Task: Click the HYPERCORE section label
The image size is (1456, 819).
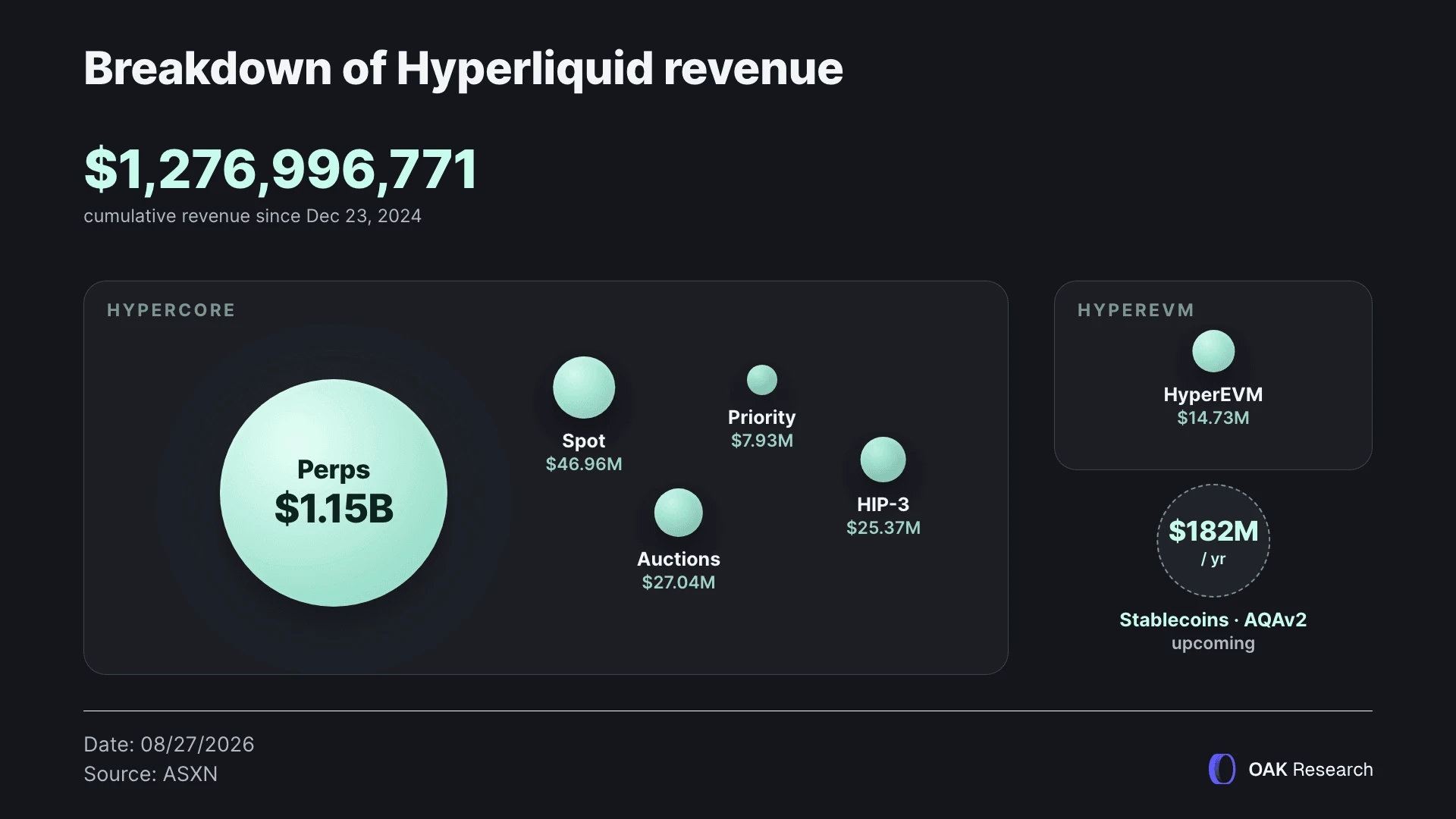Action: click(x=171, y=310)
